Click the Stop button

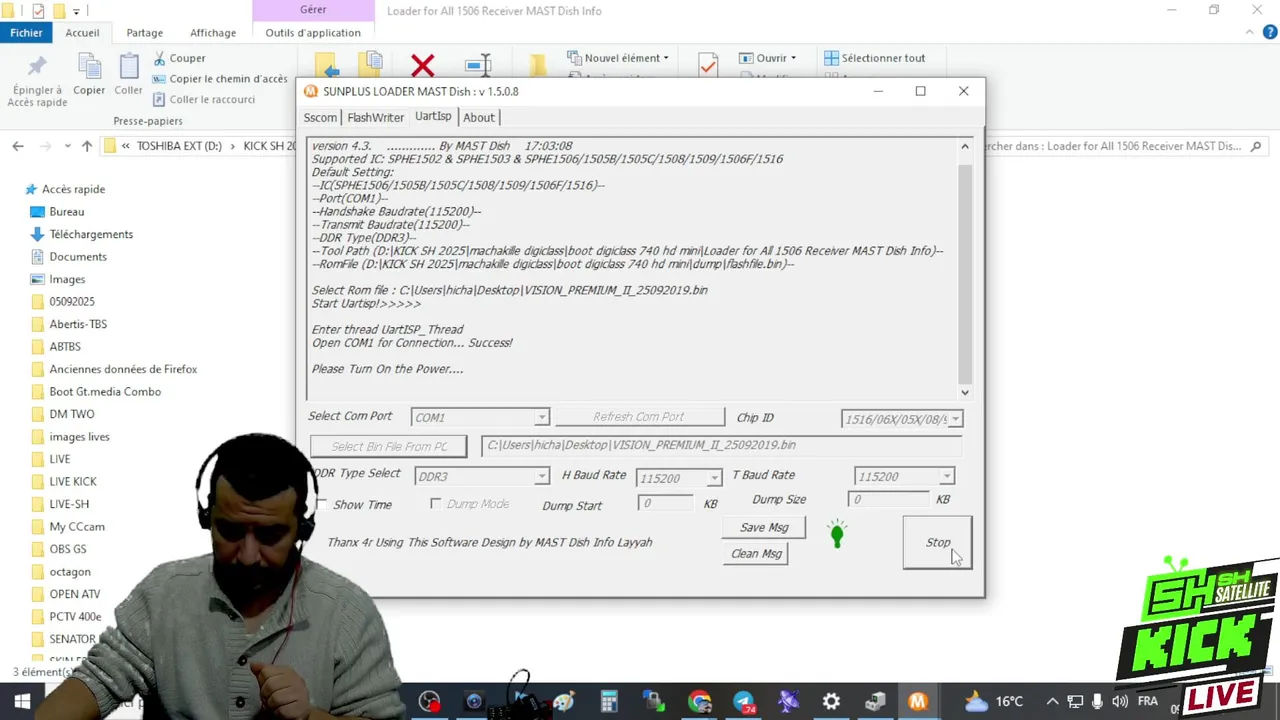point(937,542)
